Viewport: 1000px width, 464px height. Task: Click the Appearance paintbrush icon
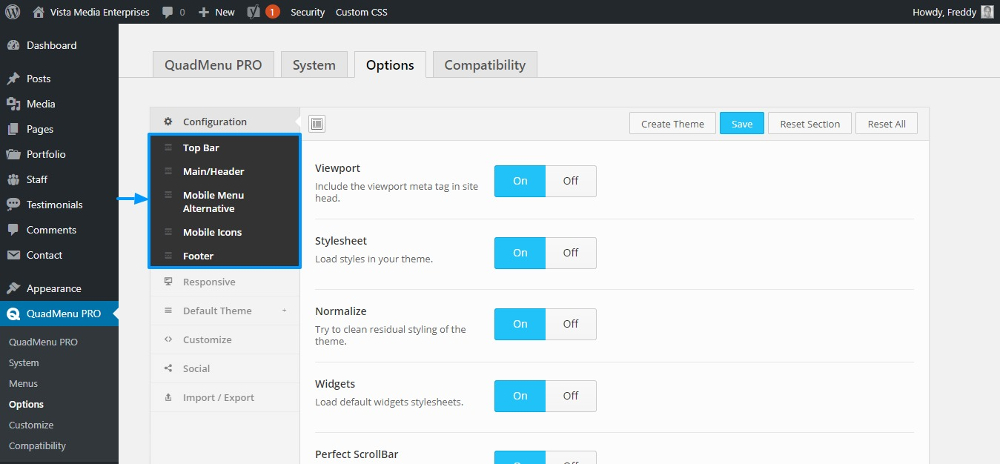(13, 288)
